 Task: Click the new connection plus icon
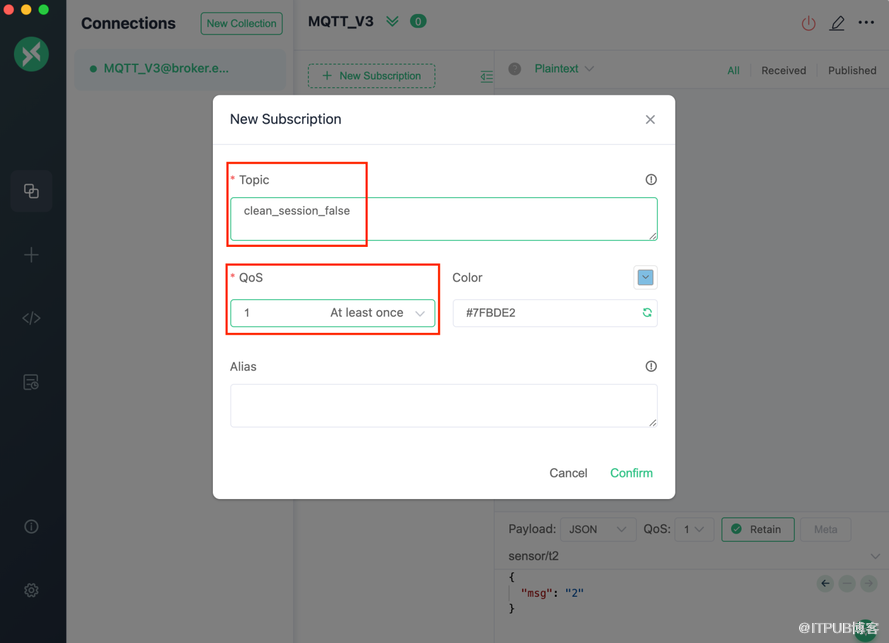(31, 255)
